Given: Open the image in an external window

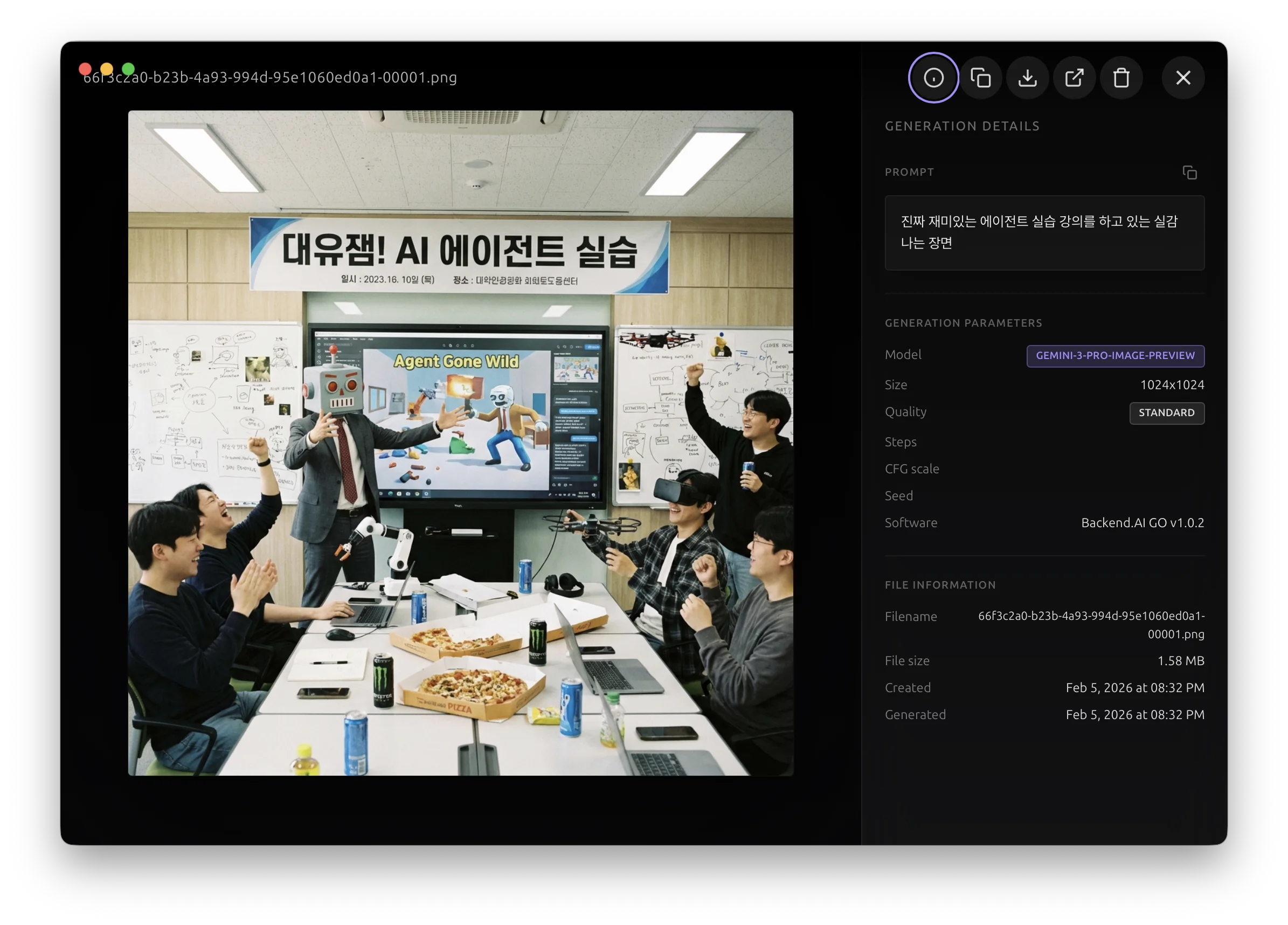Looking at the screenshot, I should (1075, 77).
